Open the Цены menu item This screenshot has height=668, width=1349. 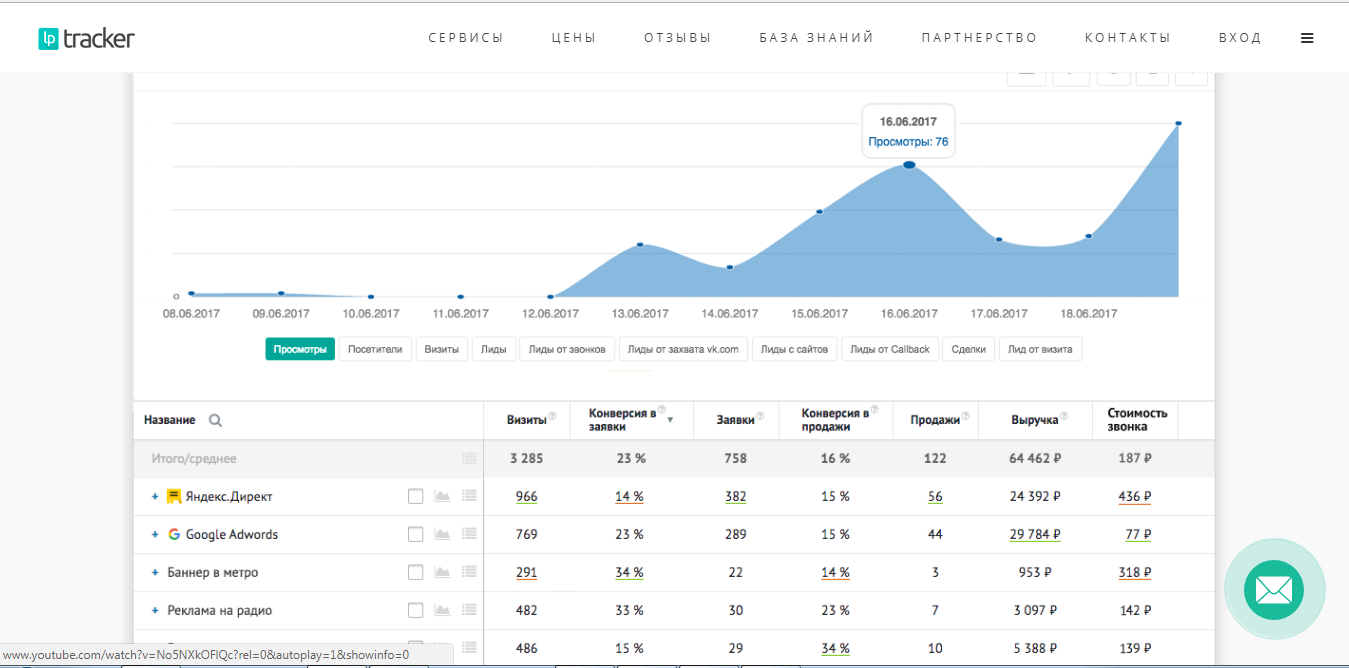click(573, 38)
